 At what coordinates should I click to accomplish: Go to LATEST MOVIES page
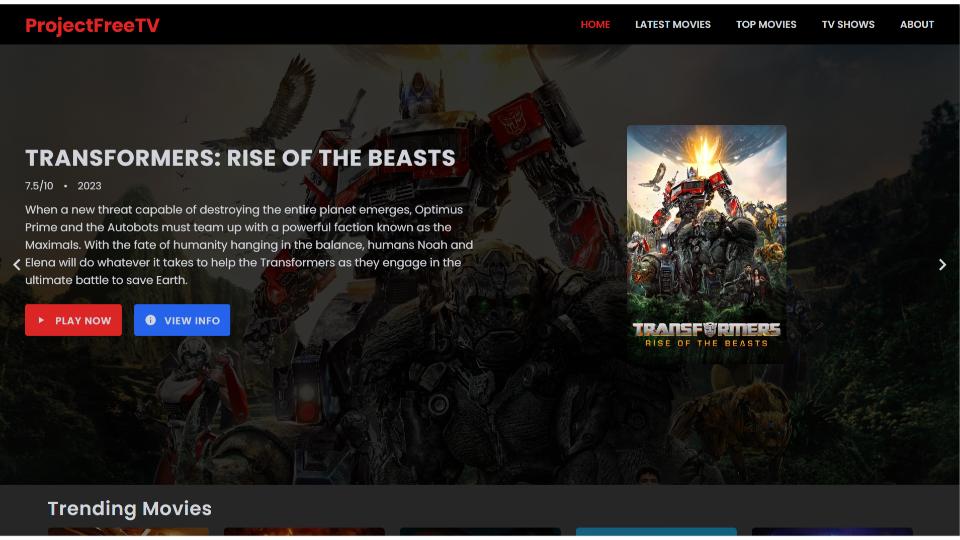[672, 24]
